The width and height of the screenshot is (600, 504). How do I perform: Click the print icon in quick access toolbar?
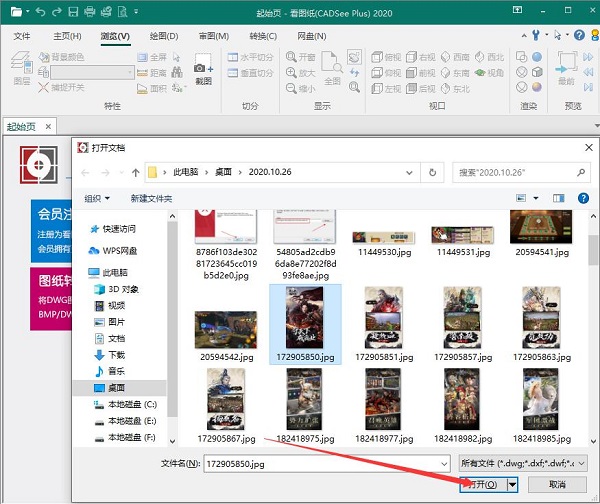click(x=90, y=12)
